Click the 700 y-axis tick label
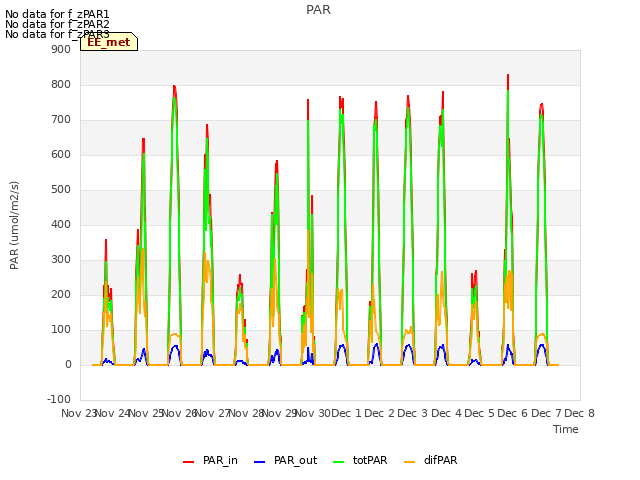Viewport: 640px width, 480px height. (61, 120)
